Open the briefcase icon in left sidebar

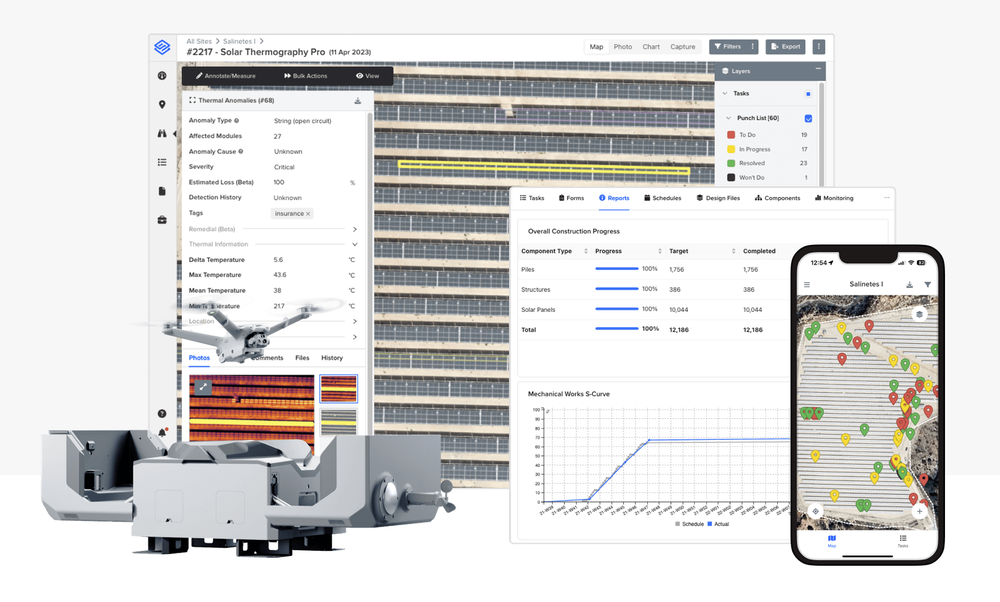click(x=162, y=220)
